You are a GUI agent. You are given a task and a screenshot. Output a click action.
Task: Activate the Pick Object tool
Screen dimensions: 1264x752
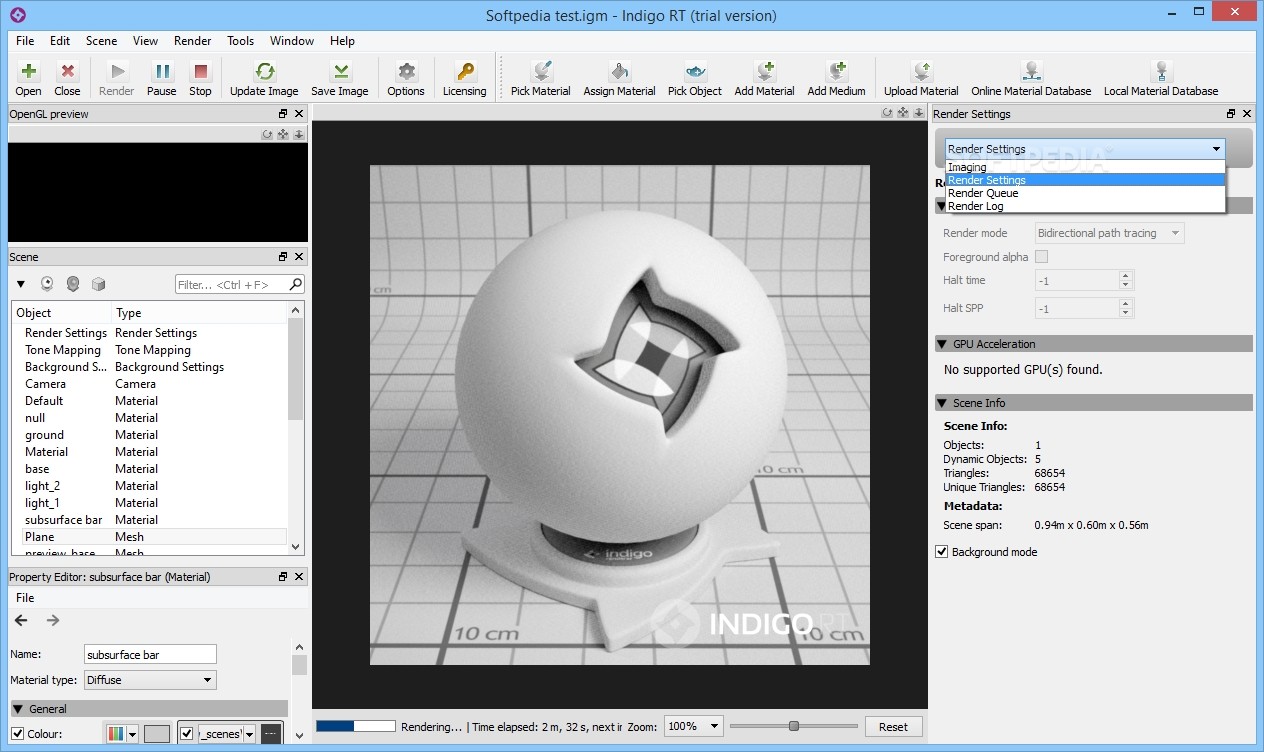pos(695,72)
